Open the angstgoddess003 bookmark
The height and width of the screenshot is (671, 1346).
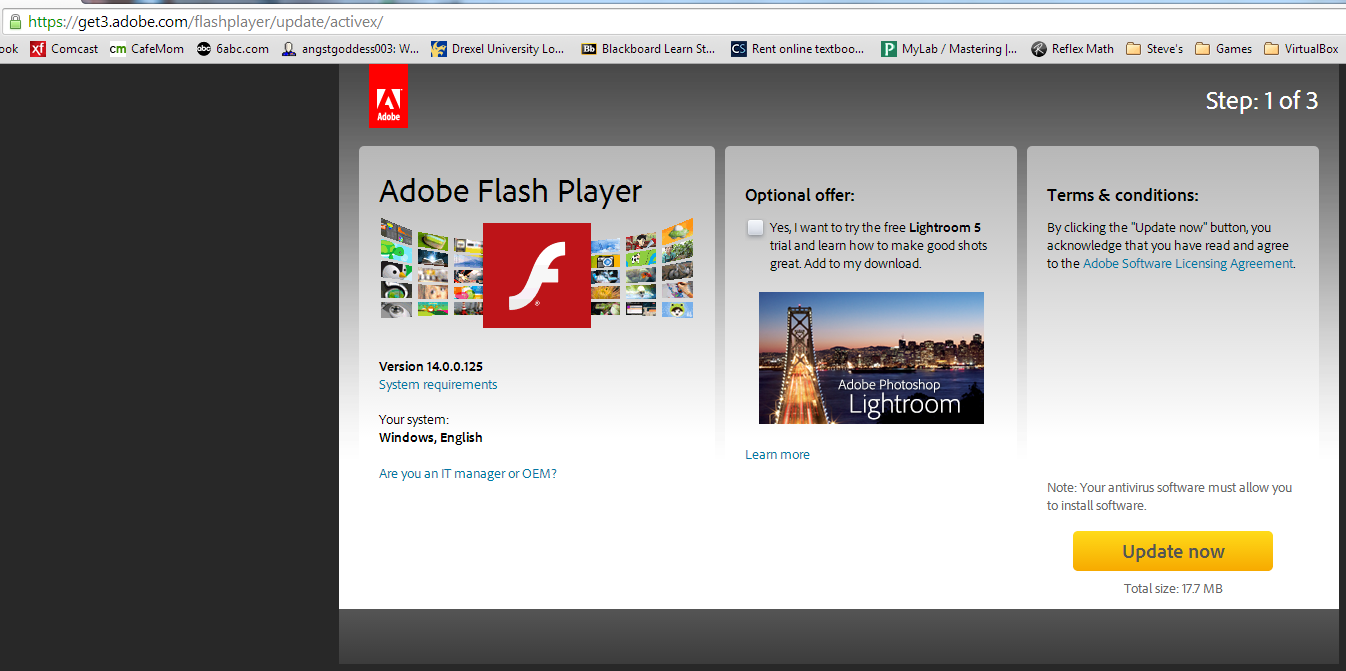click(x=350, y=48)
